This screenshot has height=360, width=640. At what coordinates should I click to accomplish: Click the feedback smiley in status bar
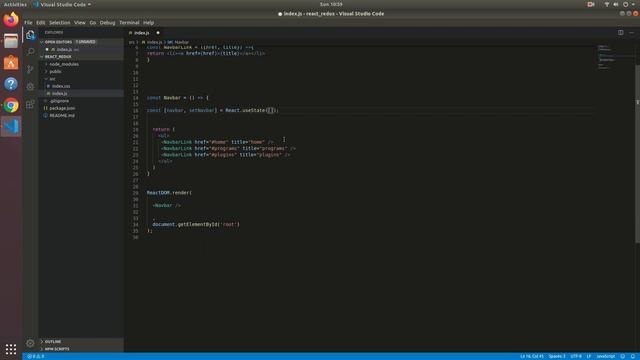coord(622,356)
